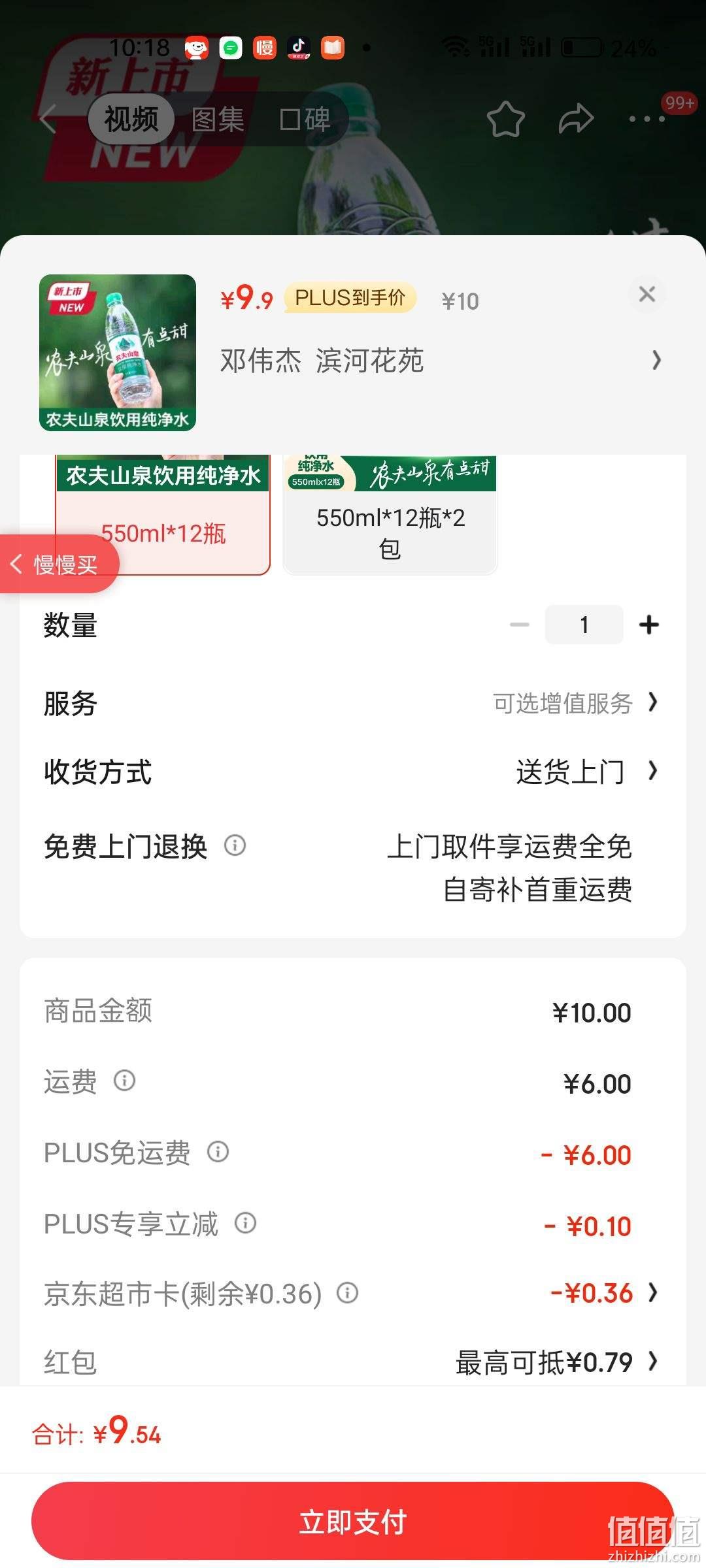Switch to the 口碑 tab

pyautogui.click(x=305, y=120)
